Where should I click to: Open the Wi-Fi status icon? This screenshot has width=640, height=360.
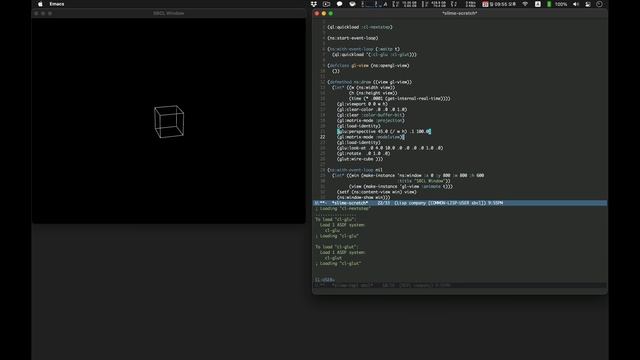pos(525,4)
